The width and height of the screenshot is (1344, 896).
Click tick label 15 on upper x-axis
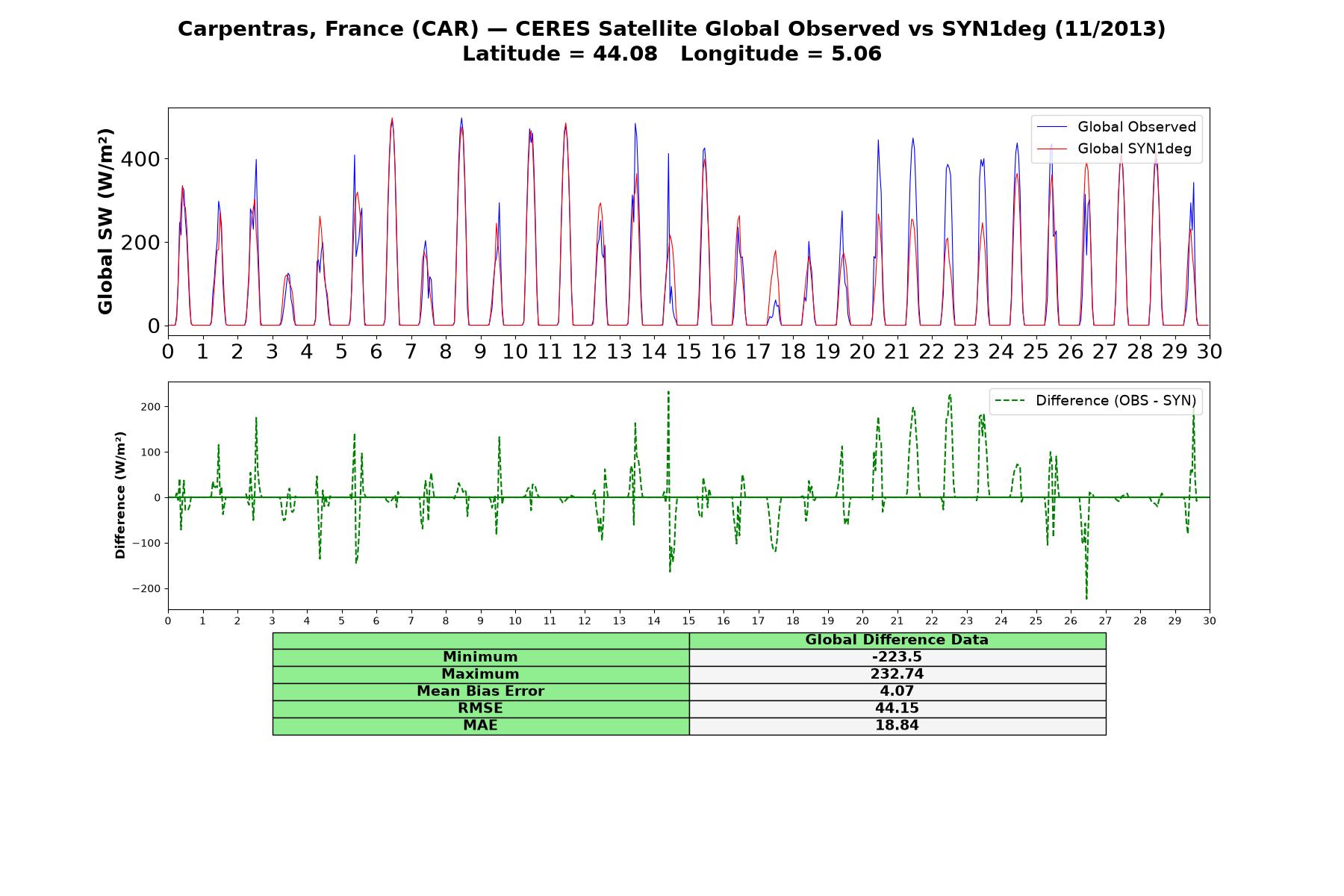click(x=688, y=352)
